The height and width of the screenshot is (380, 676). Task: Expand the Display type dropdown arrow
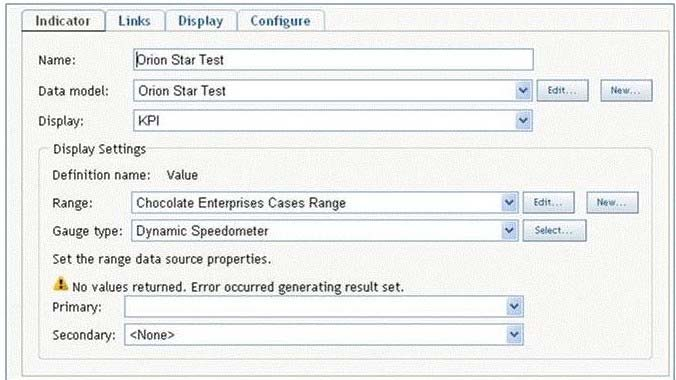pos(523,121)
